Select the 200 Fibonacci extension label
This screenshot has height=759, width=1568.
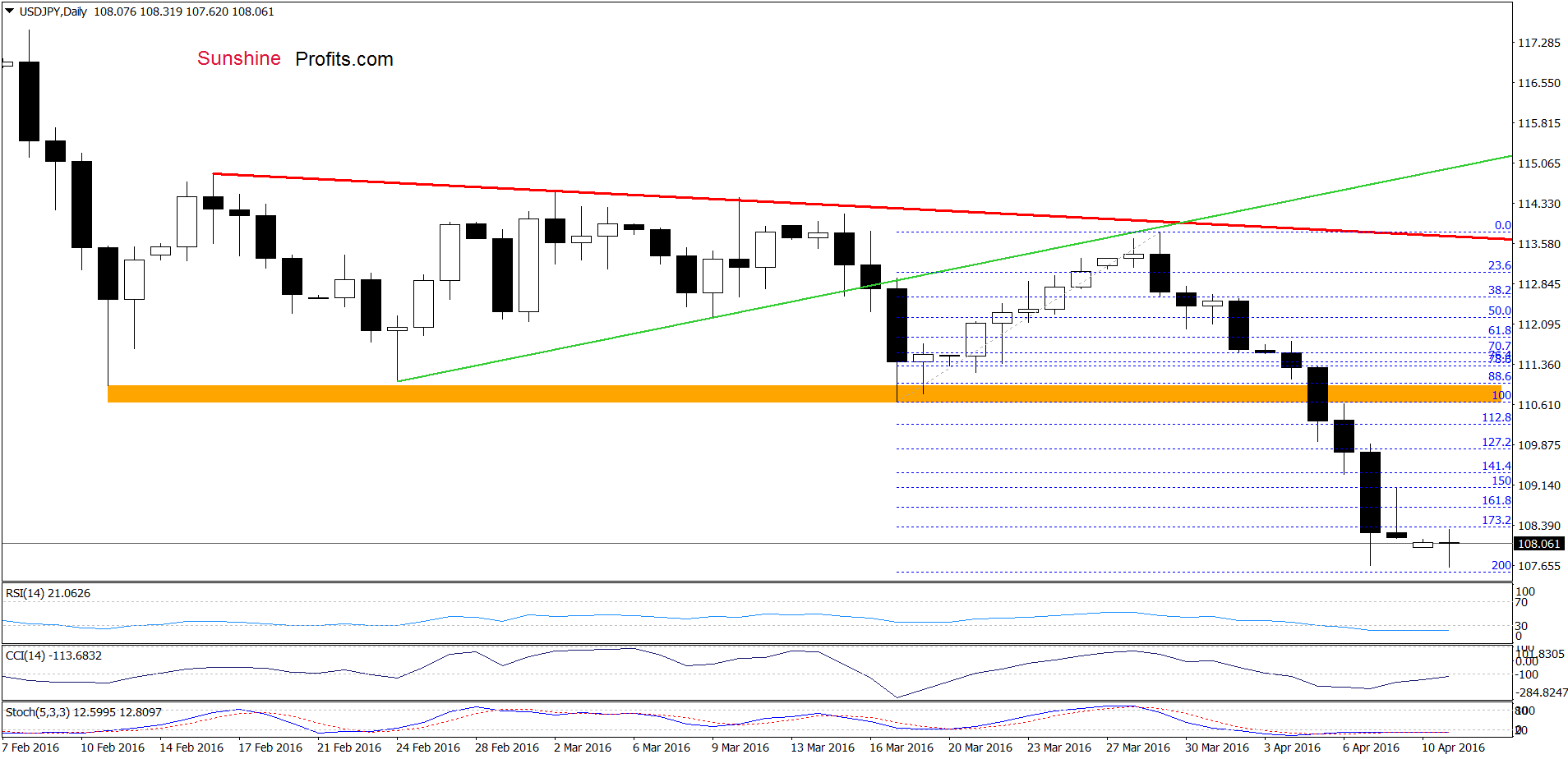[x=1501, y=565]
